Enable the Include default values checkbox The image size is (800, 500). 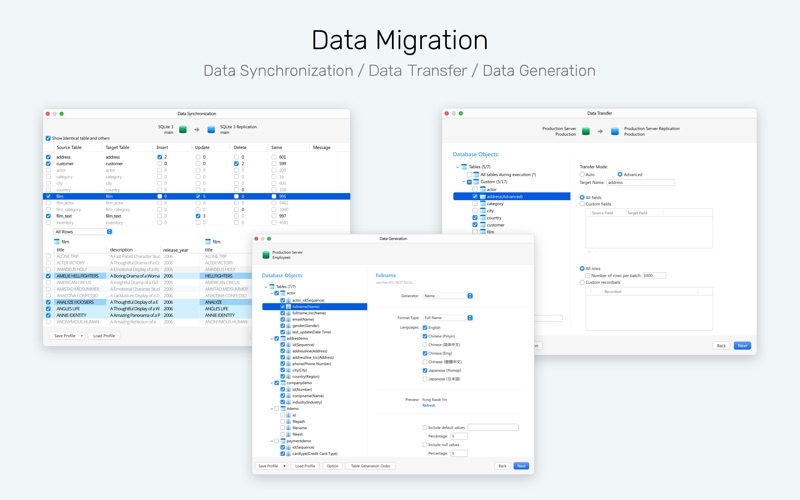coord(424,428)
